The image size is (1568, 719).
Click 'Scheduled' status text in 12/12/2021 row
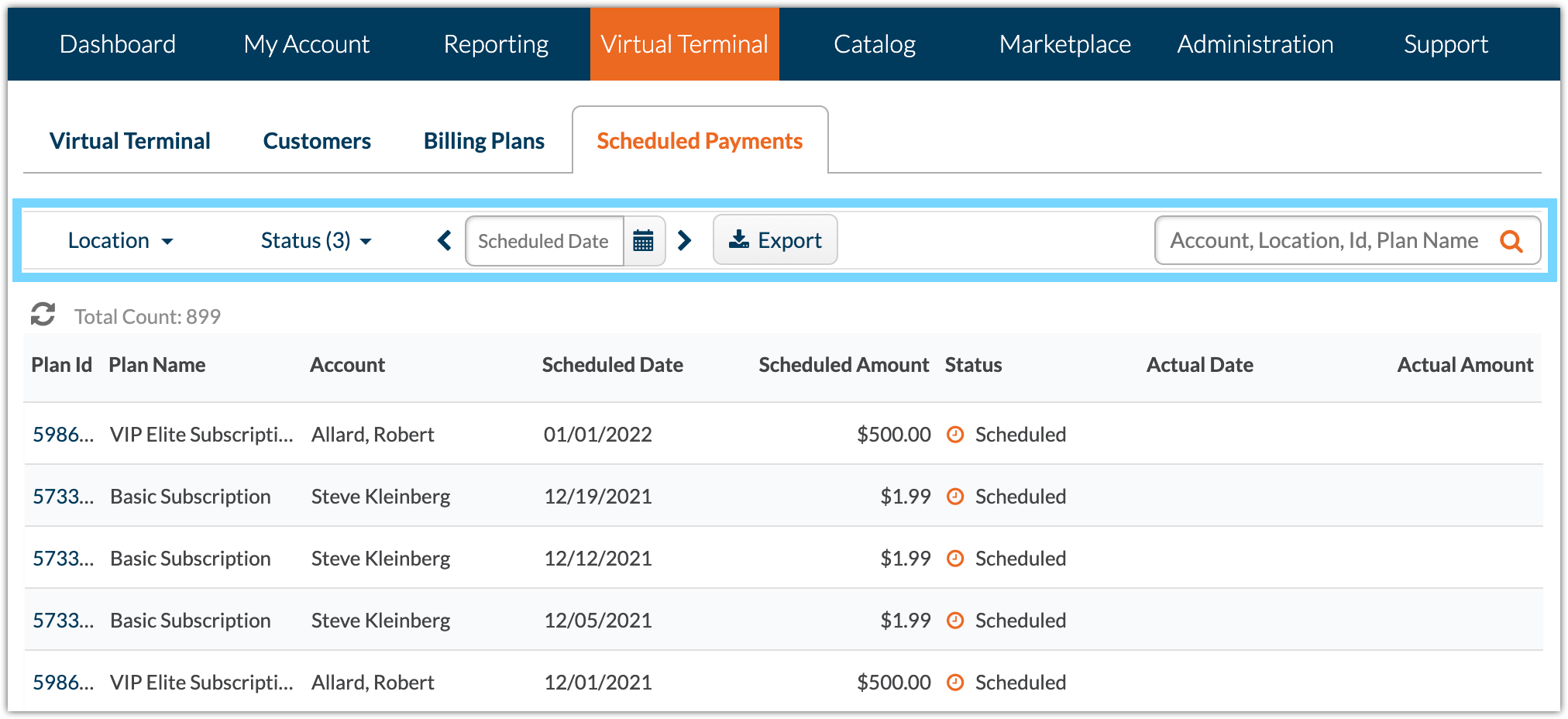tap(1020, 559)
